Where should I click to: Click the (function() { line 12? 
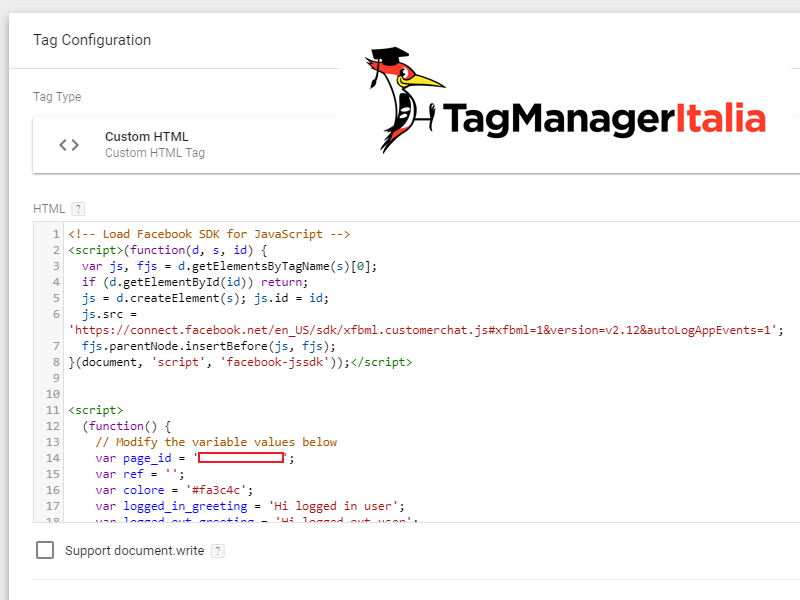127,426
